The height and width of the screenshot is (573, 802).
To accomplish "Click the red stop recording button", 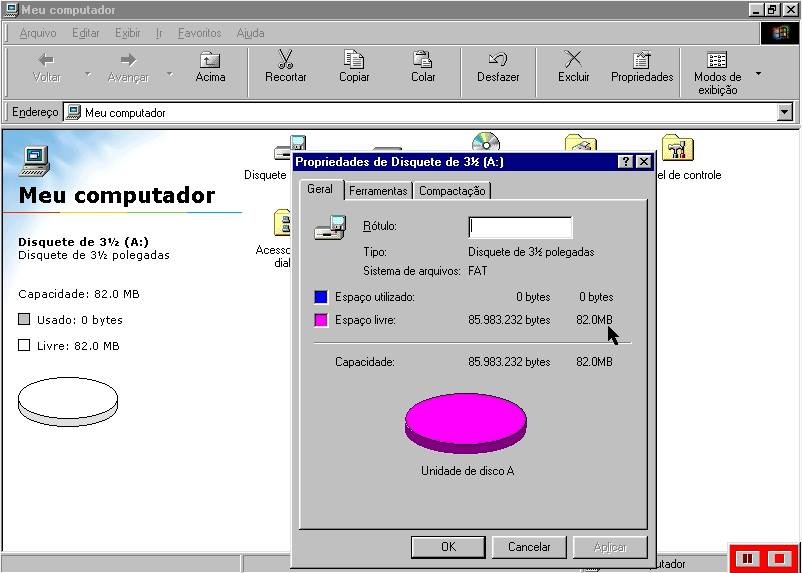I will click(x=779, y=559).
